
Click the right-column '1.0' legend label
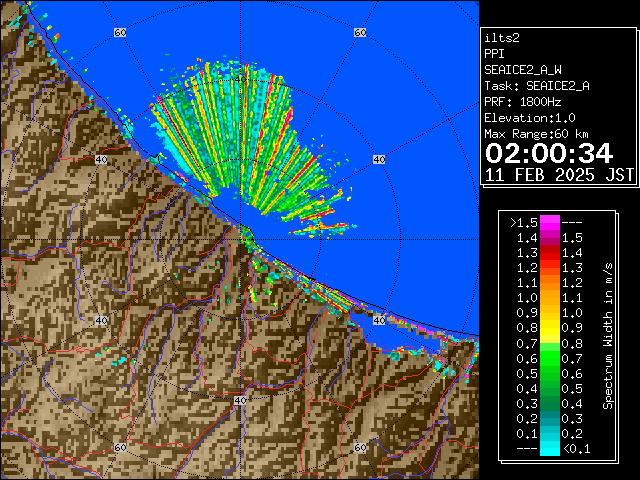572,313
